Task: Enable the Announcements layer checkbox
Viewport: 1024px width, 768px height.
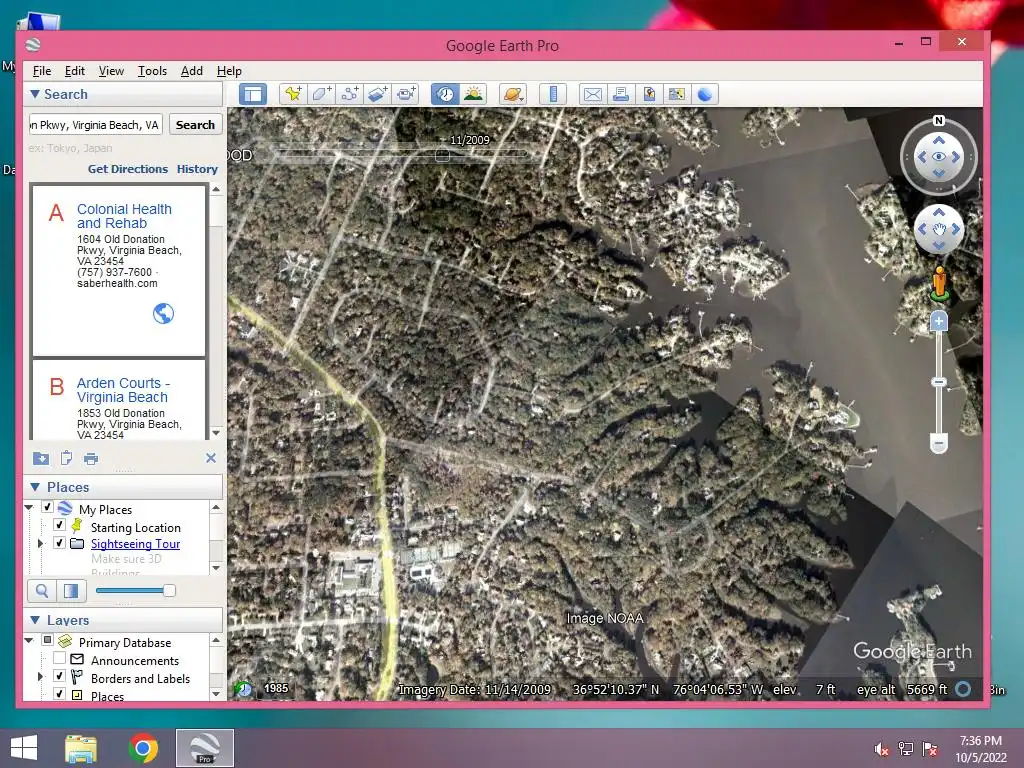Action: (59, 658)
